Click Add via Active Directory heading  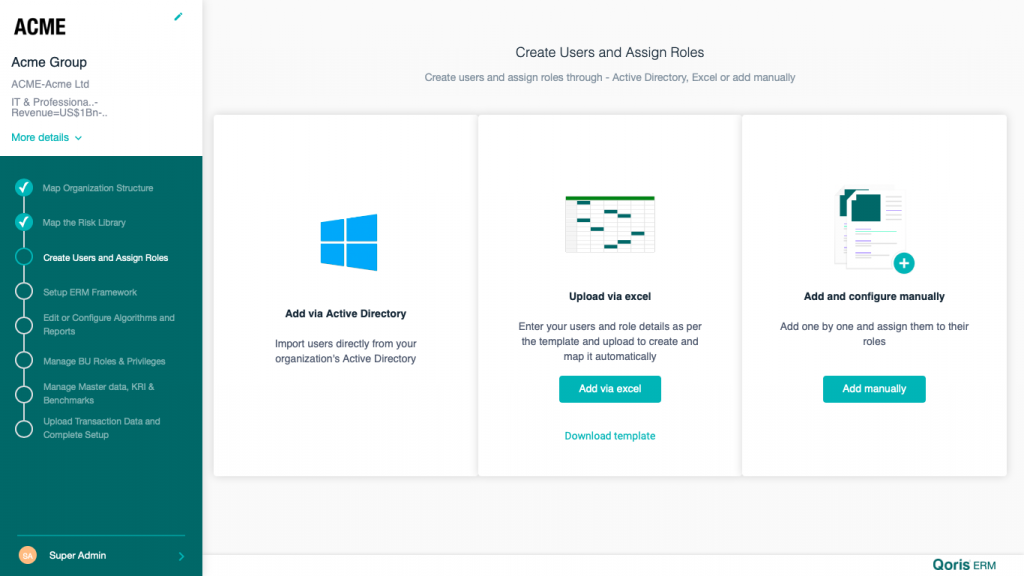(x=345, y=314)
